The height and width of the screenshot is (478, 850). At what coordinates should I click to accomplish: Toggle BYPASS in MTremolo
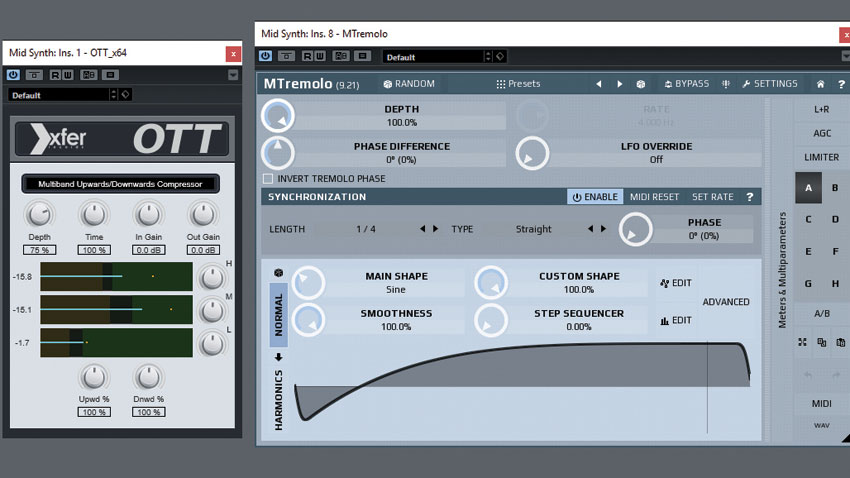pos(686,84)
